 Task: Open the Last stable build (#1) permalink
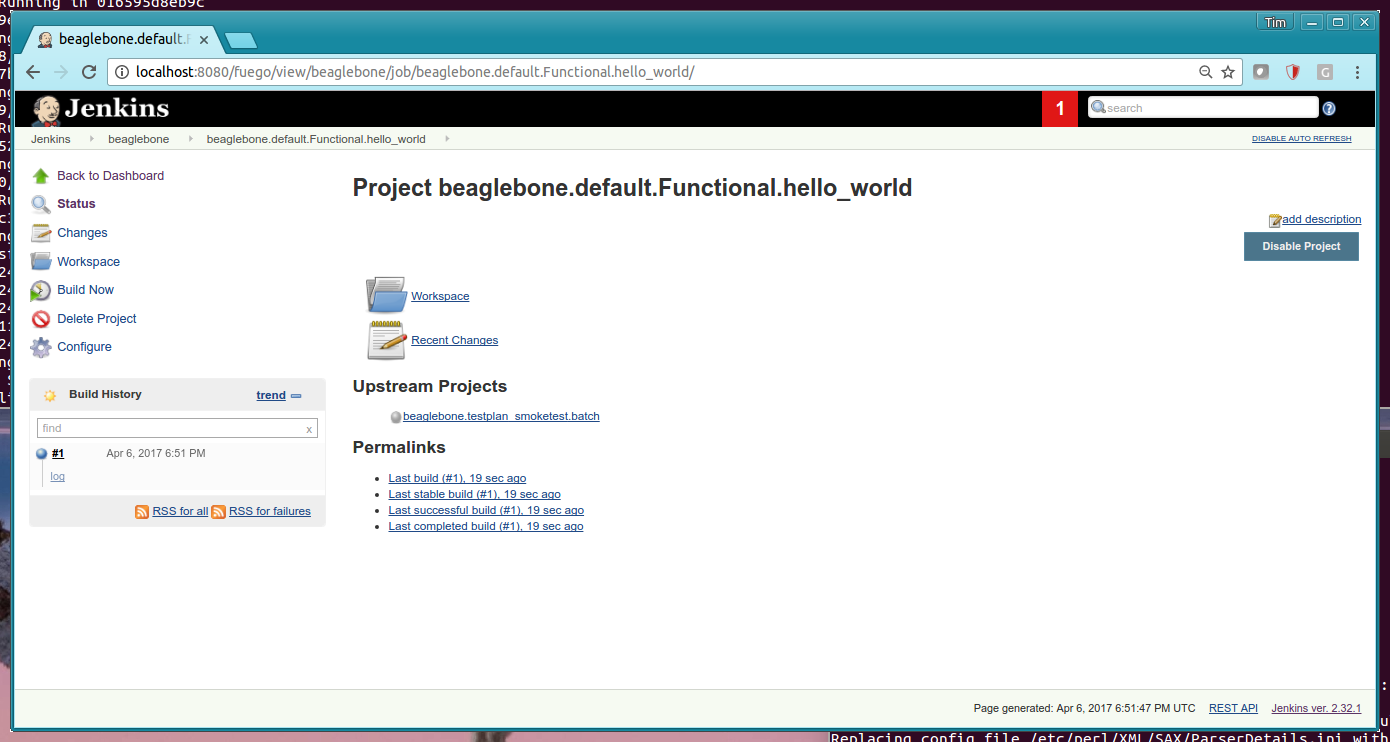click(474, 494)
